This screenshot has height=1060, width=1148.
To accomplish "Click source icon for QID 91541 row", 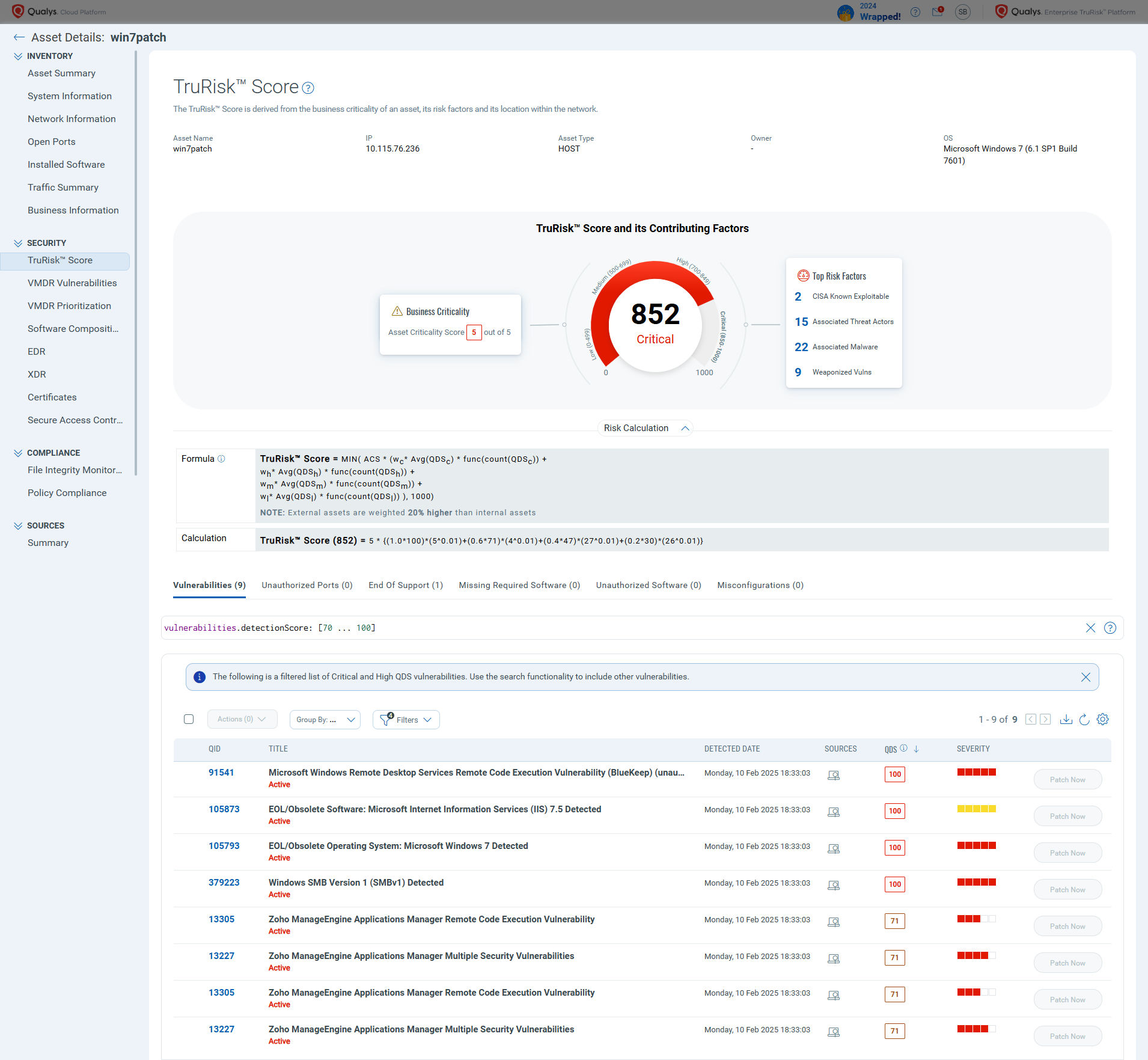I will tap(833, 775).
